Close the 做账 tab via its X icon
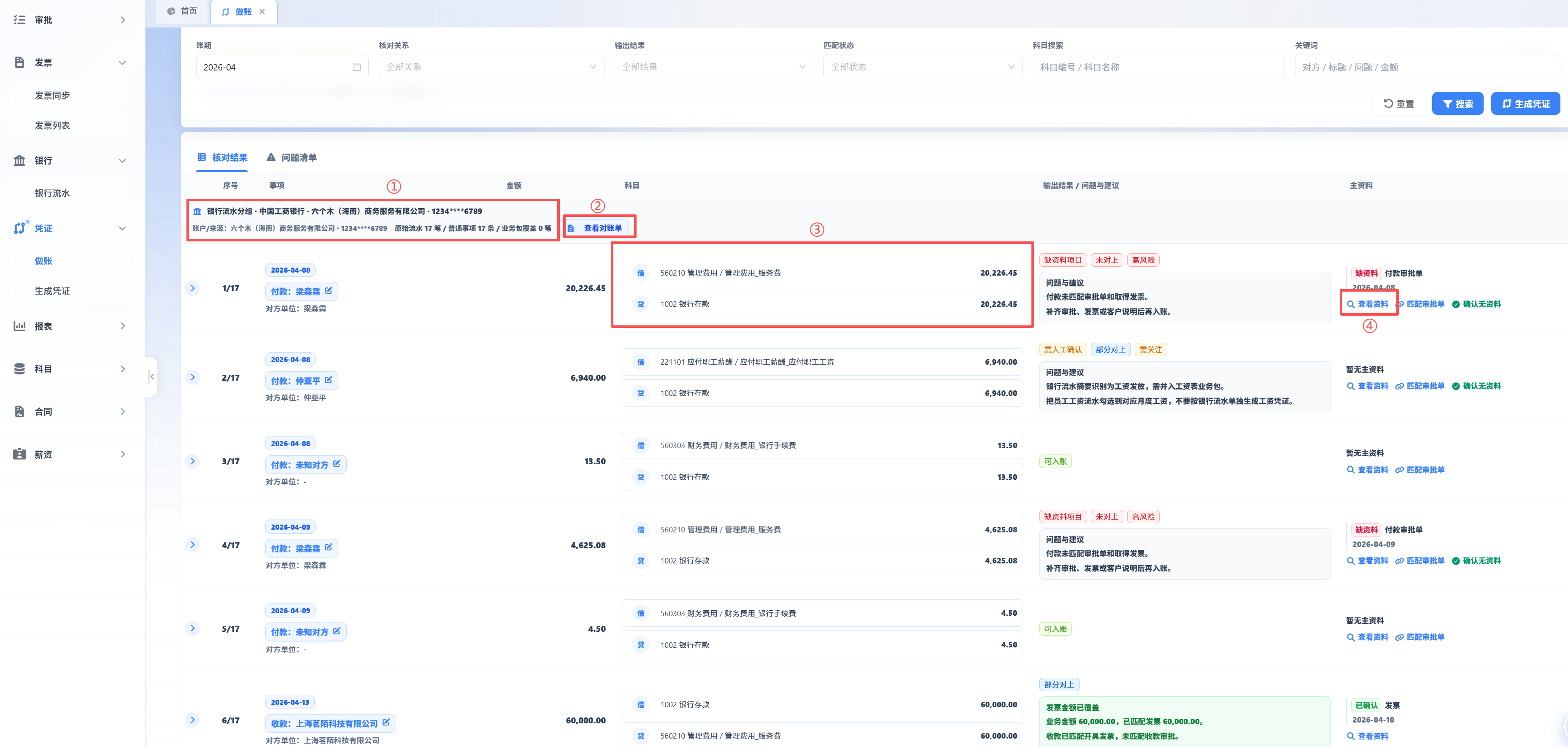The height and width of the screenshot is (747, 1568). (x=262, y=11)
